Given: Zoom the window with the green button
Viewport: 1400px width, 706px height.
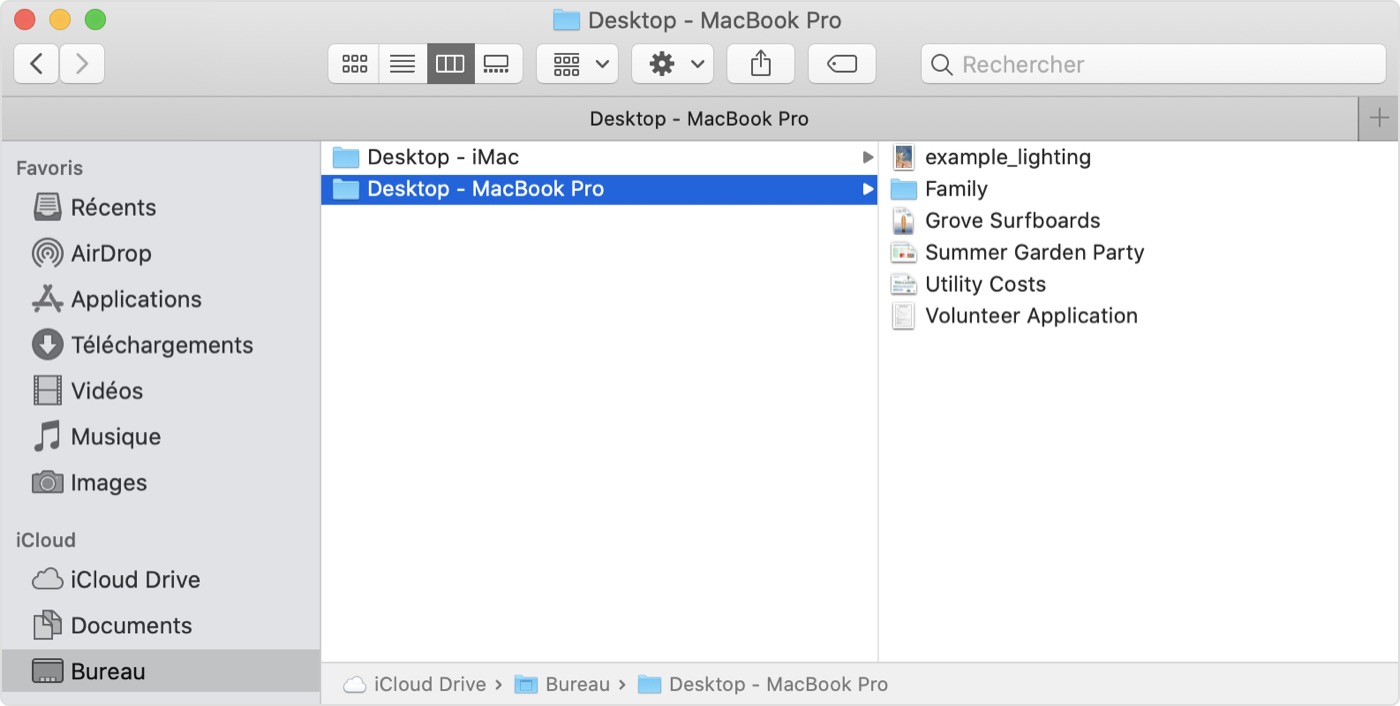Looking at the screenshot, I should click(95, 19).
